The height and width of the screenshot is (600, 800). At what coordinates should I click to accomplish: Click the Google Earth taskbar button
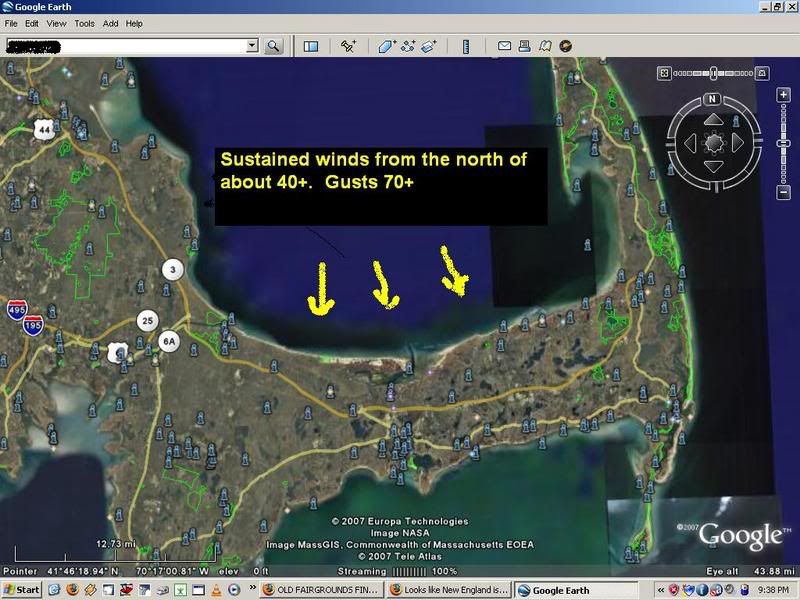(576, 590)
